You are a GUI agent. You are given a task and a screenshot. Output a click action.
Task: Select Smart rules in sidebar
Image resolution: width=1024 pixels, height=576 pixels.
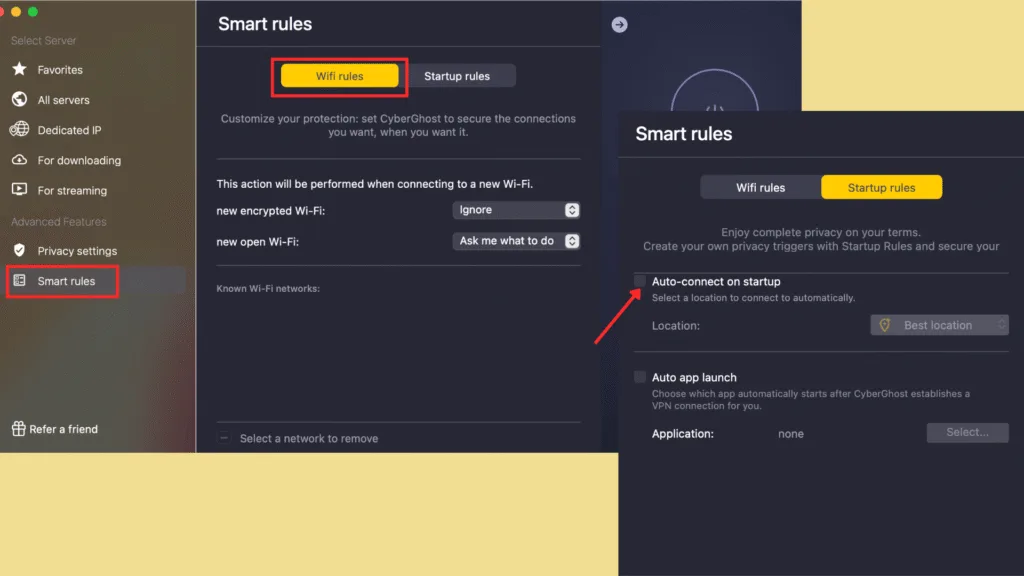(66, 281)
